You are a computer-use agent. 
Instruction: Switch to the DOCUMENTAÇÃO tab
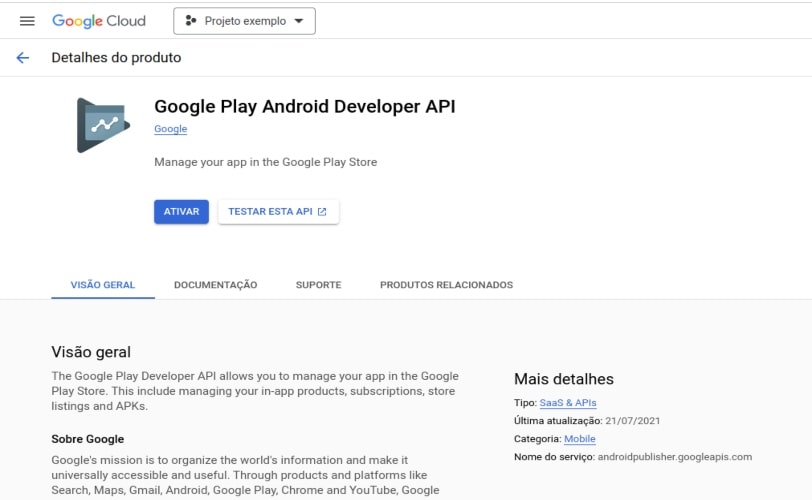pos(215,285)
